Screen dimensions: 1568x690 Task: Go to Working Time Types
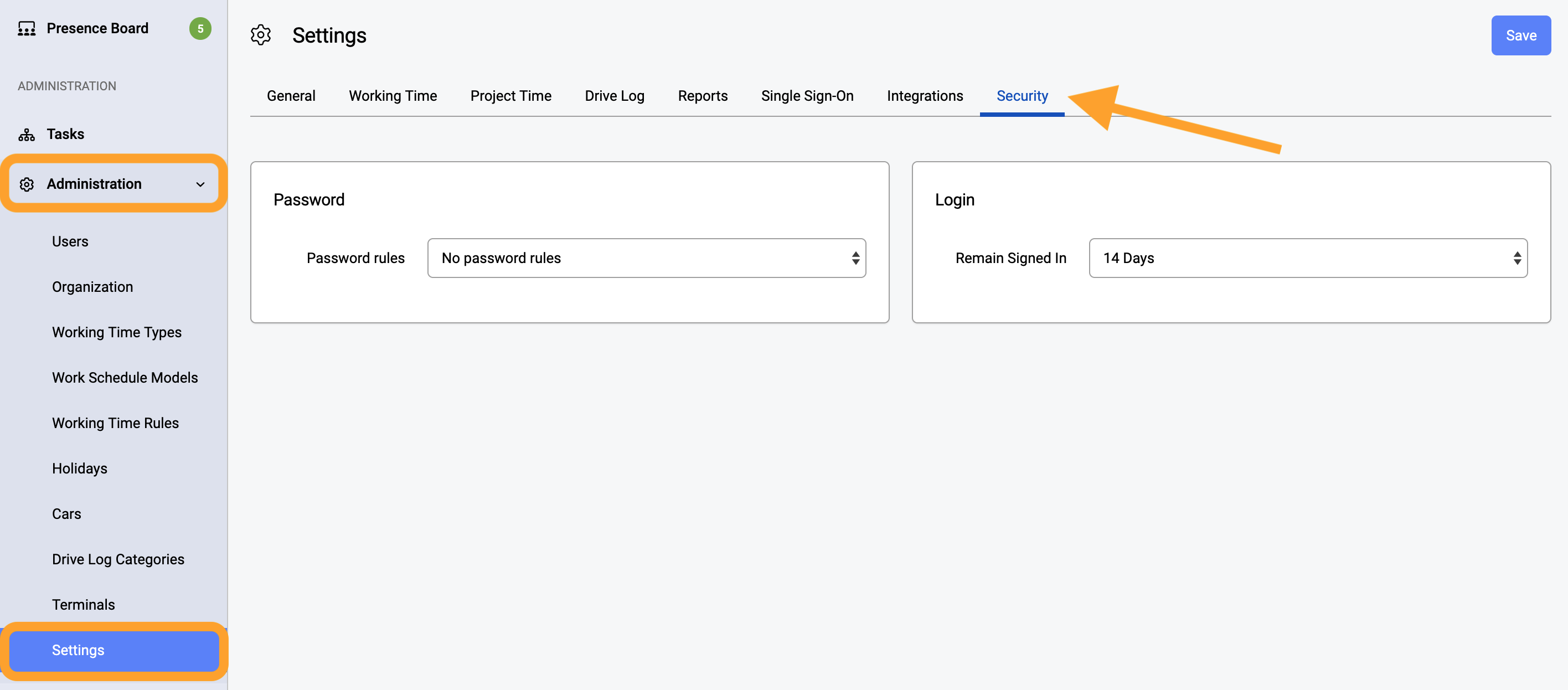(x=117, y=332)
